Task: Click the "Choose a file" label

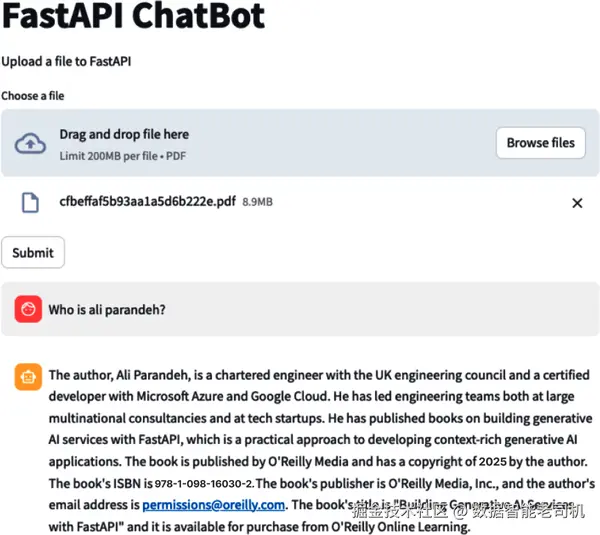Action: pyautogui.click(x=33, y=96)
